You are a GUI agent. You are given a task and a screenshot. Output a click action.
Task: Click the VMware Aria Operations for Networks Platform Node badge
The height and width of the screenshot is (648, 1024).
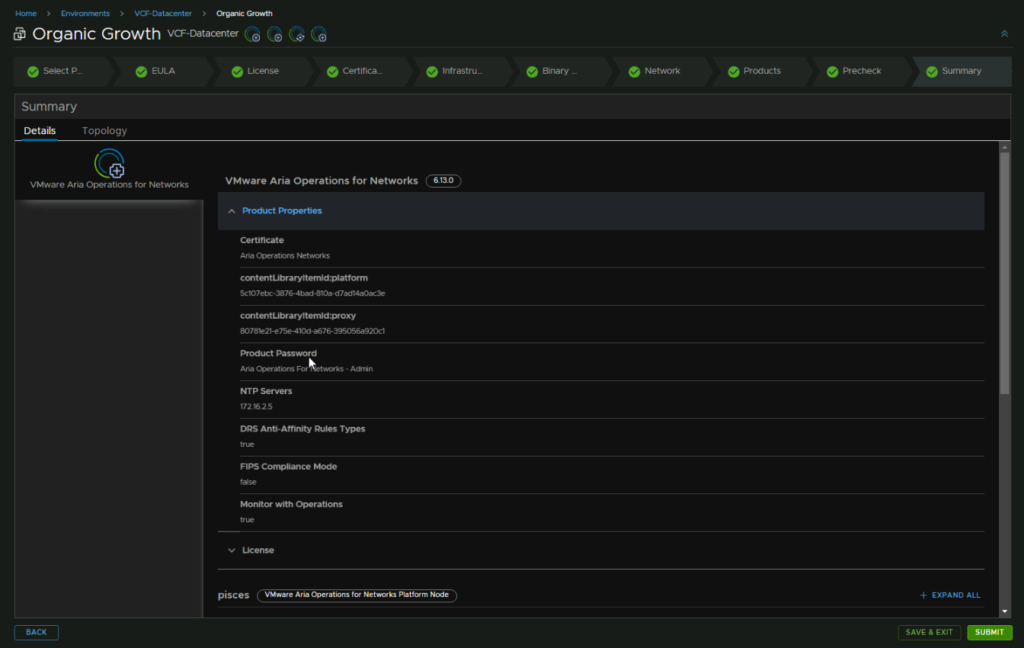[x=357, y=595]
